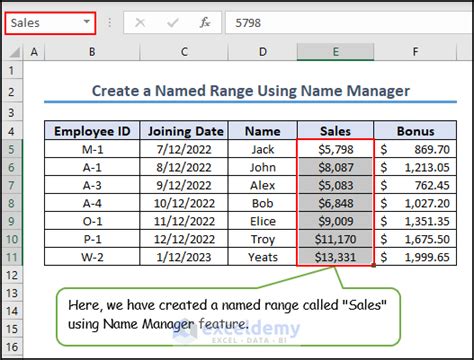This screenshot has height=360, width=474.
Task: Click the 'Joining Date' header cell
Action: [x=184, y=131]
